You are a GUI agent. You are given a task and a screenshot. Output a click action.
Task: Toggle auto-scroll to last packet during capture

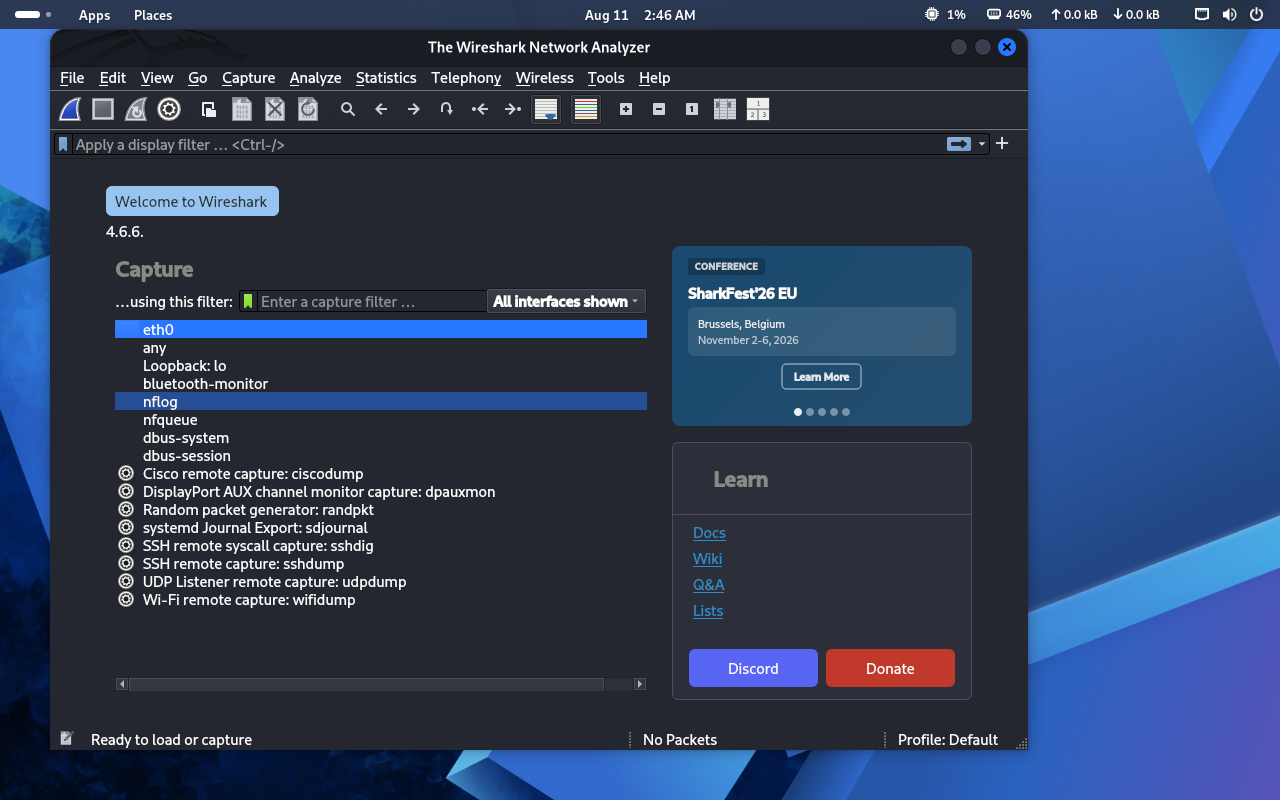coord(546,109)
